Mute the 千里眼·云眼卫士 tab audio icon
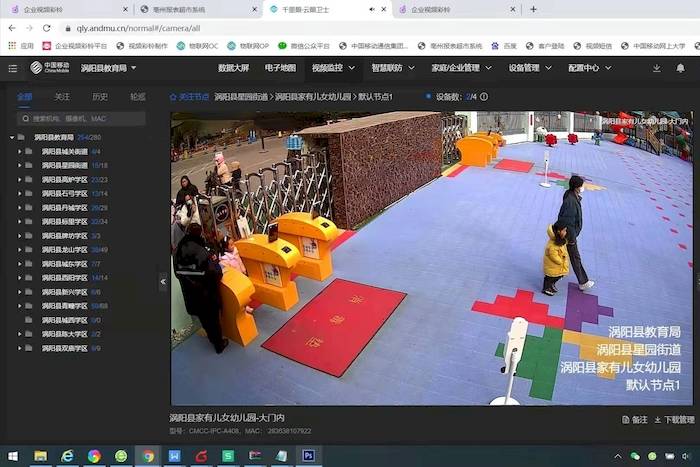This screenshot has width=700, height=467. [x=372, y=9]
